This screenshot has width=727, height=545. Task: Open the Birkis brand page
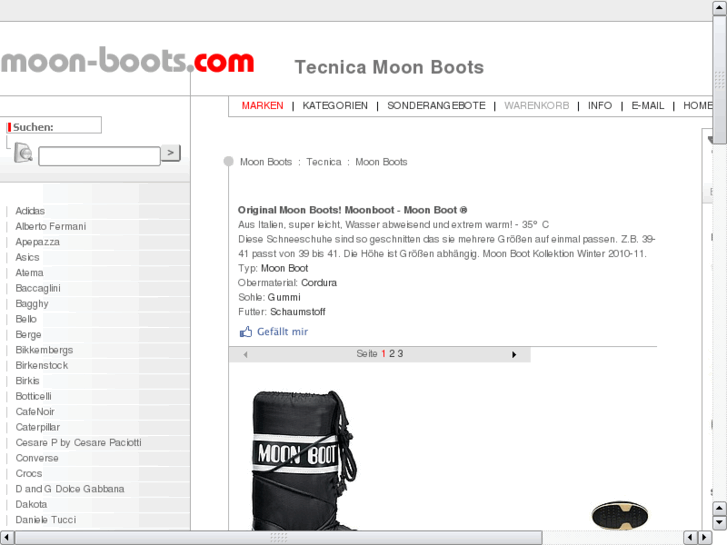pos(27,381)
